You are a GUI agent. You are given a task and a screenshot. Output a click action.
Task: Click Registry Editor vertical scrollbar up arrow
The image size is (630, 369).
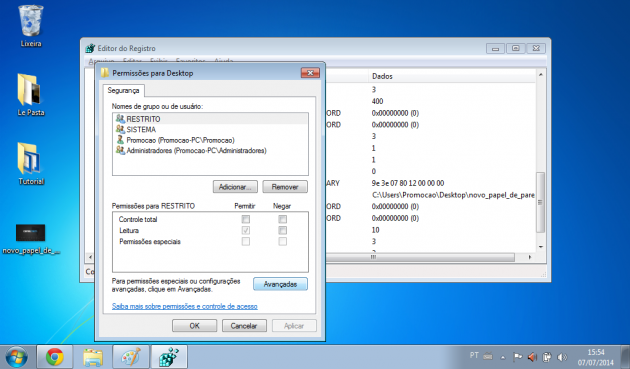click(x=541, y=75)
